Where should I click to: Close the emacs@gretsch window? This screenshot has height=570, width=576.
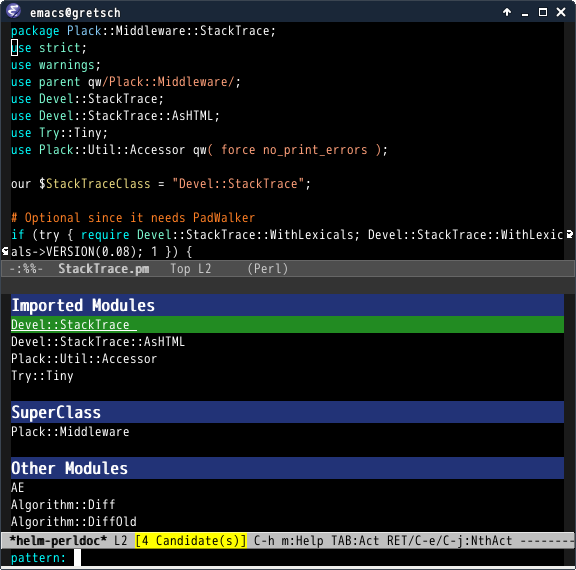[x=561, y=12]
